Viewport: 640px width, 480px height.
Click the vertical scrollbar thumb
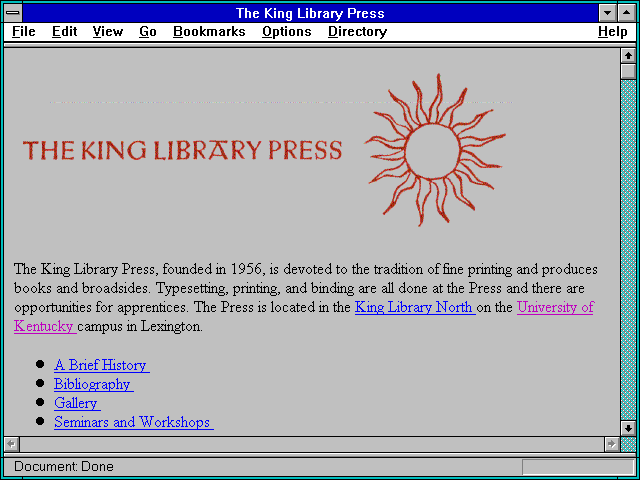[628, 71]
